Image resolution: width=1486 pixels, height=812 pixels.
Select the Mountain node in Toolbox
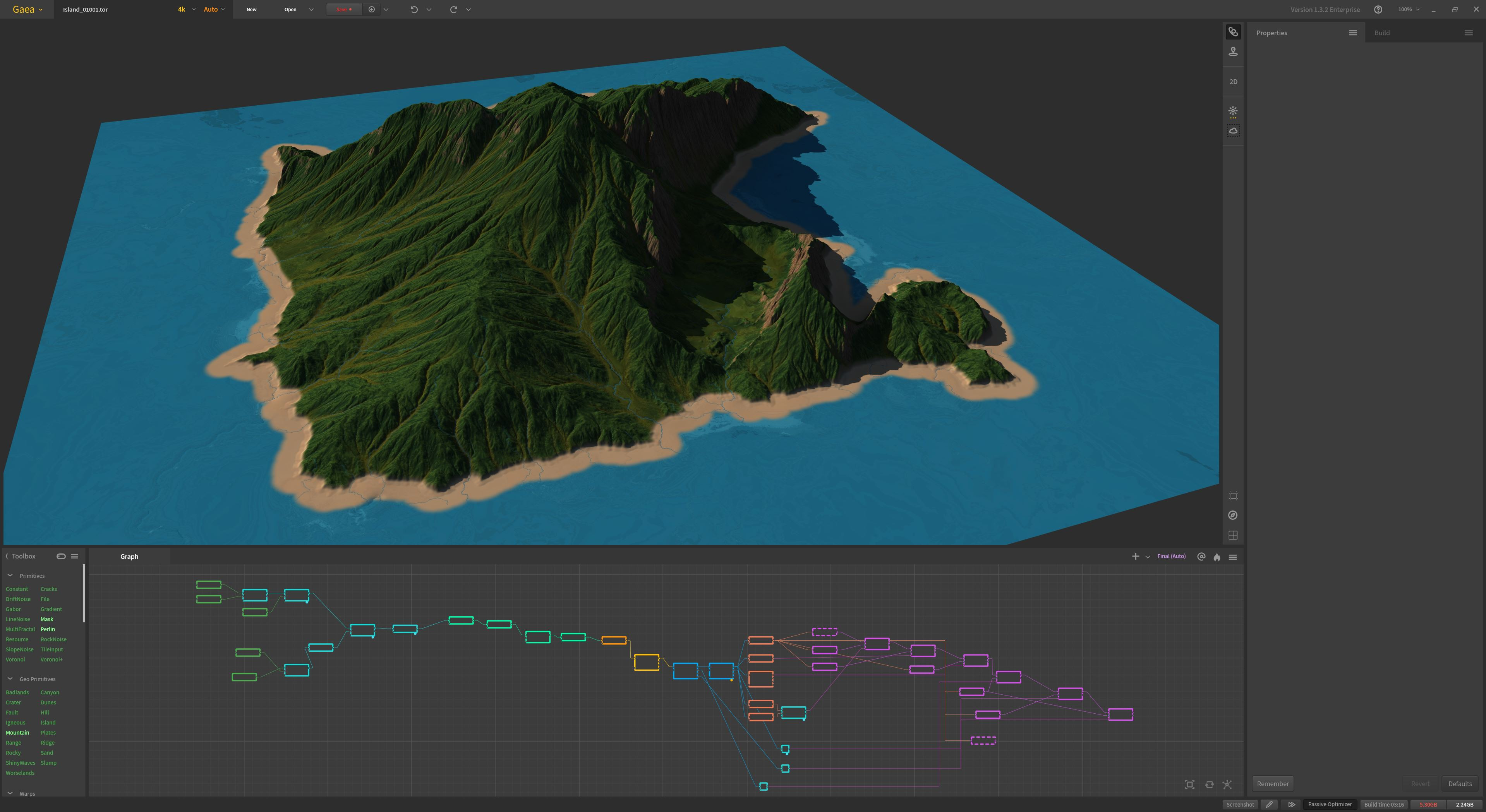[x=17, y=732]
